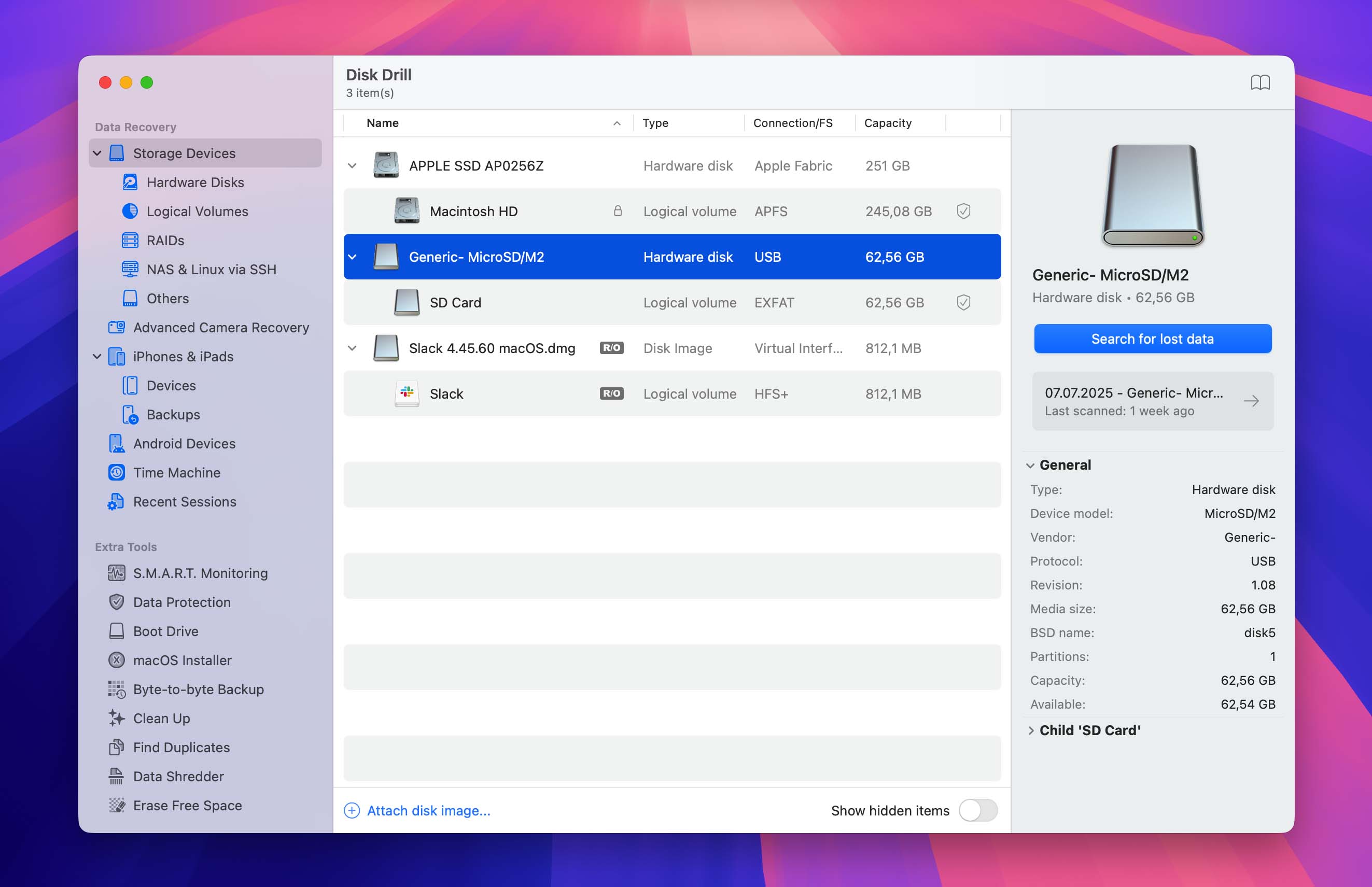
Task: Click the Advanced Camera Recovery icon
Action: tap(116, 327)
